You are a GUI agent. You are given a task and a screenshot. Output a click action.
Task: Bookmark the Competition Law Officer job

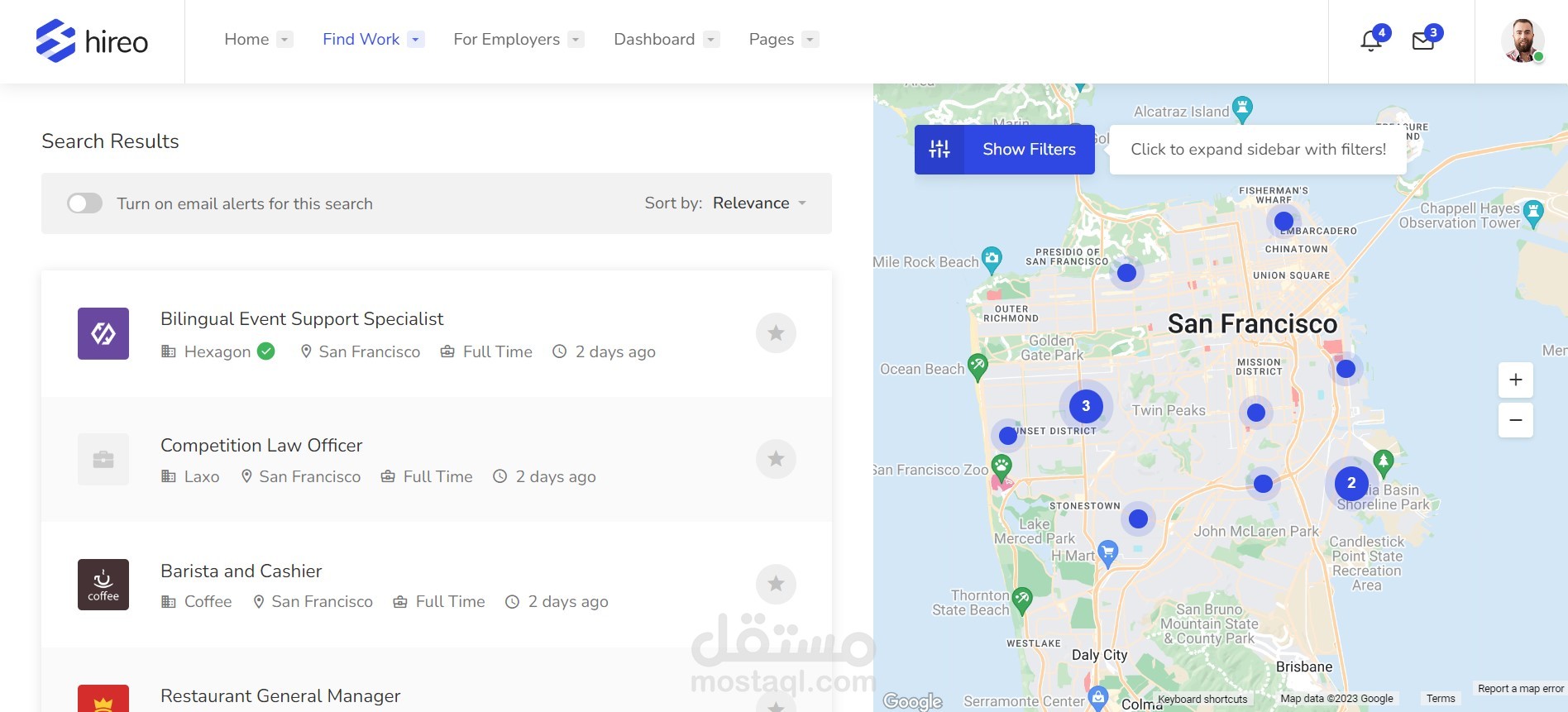776,459
